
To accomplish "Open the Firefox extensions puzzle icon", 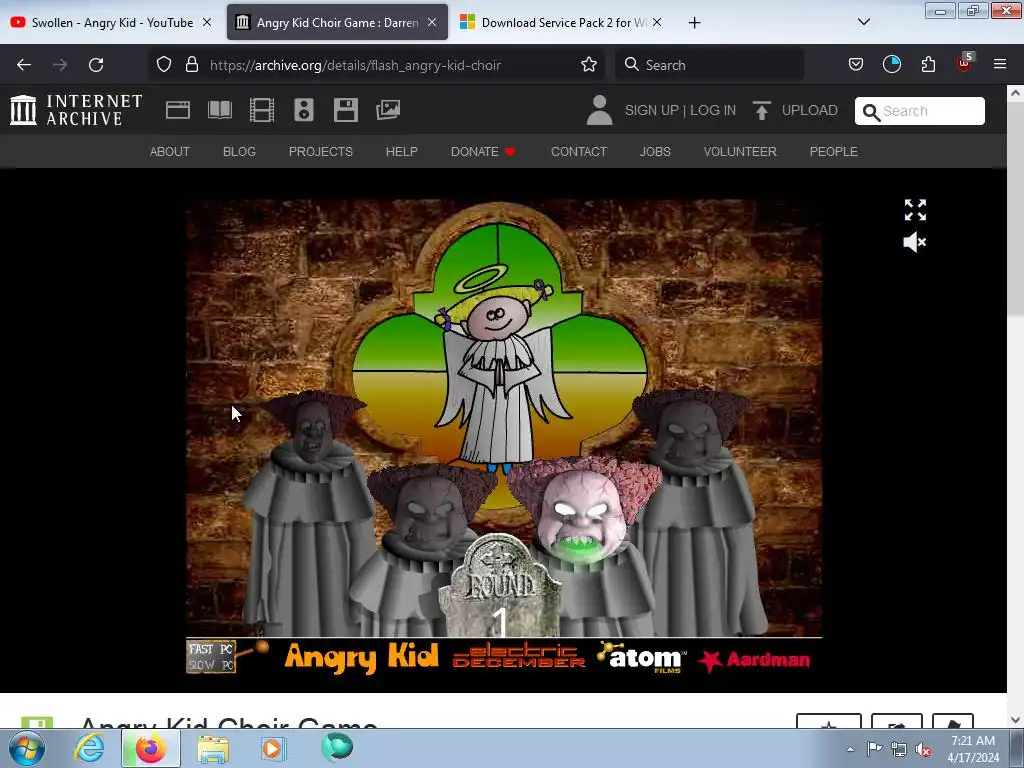I will click(x=928, y=65).
